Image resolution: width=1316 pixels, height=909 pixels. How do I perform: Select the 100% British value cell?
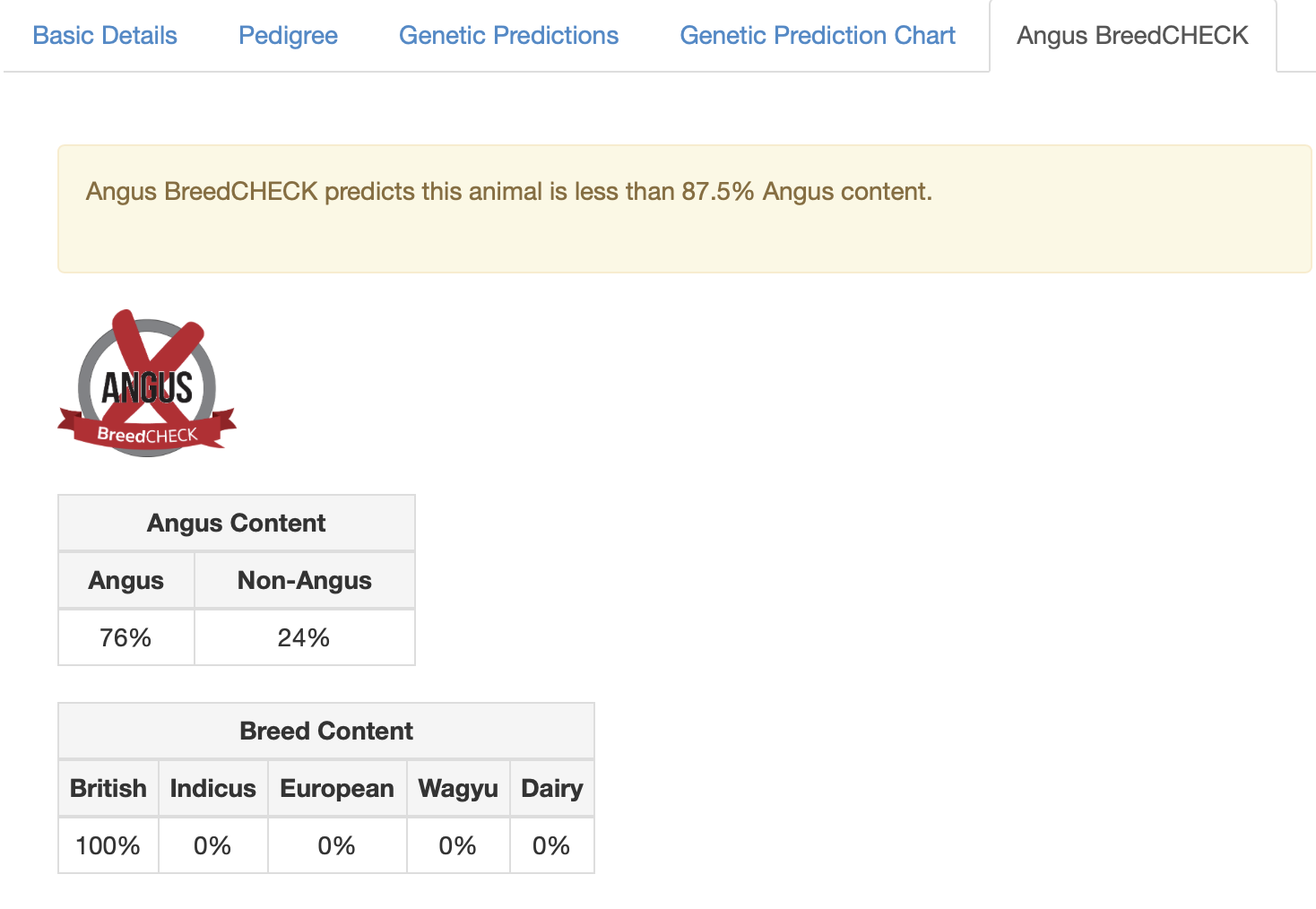108,845
